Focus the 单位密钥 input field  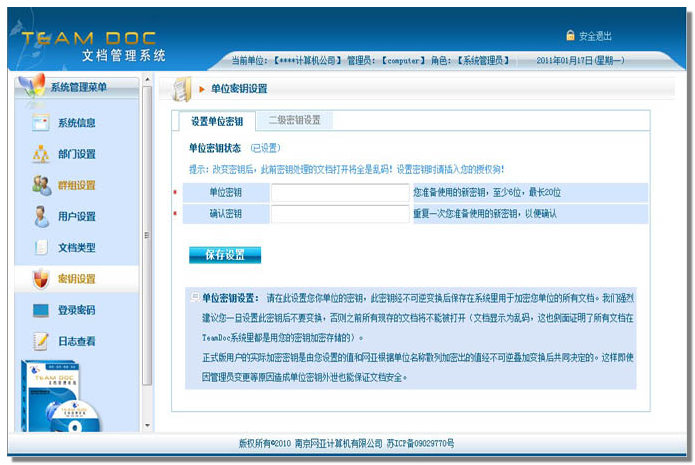[x=340, y=192]
